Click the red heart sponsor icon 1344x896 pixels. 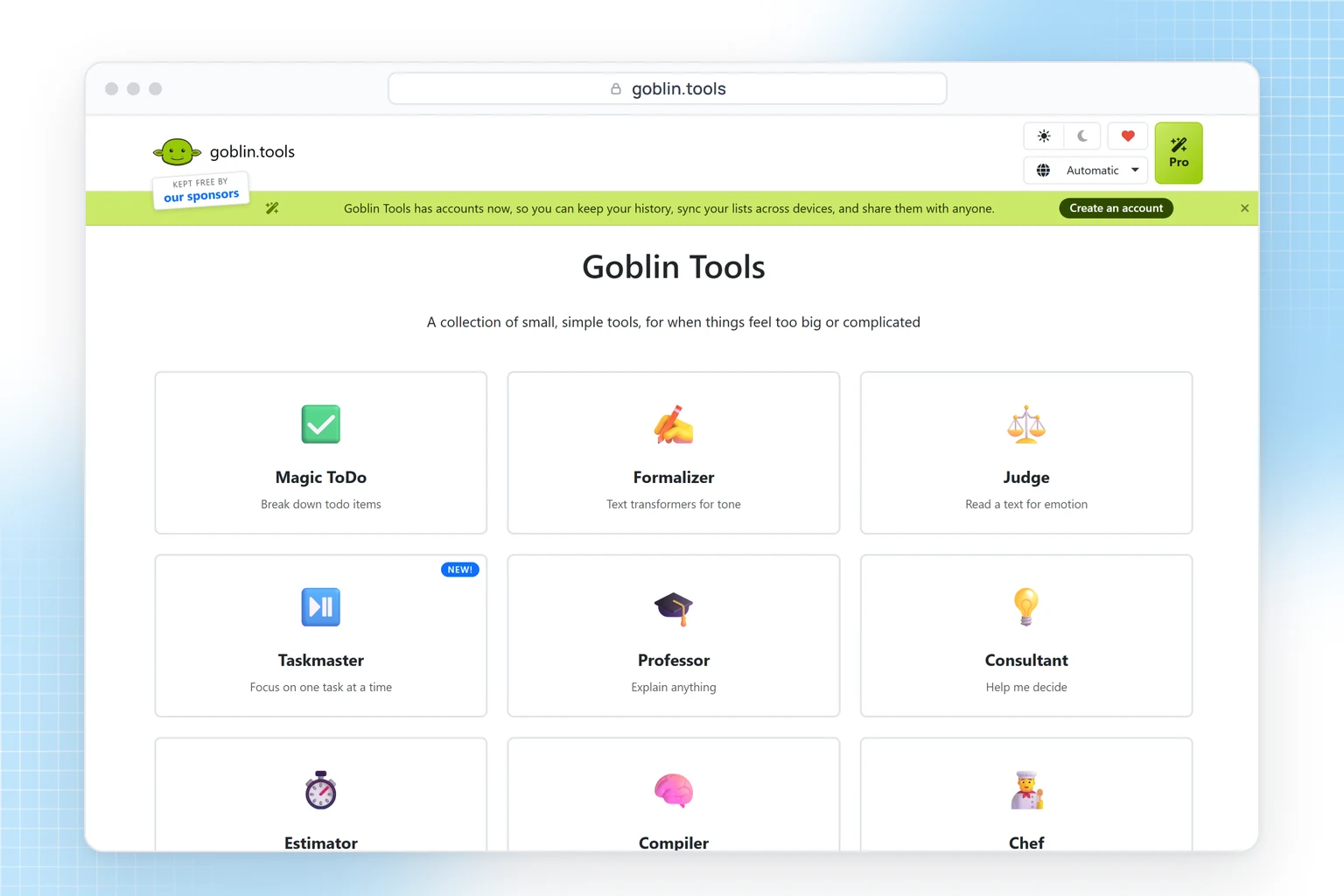coord(1128,136)
